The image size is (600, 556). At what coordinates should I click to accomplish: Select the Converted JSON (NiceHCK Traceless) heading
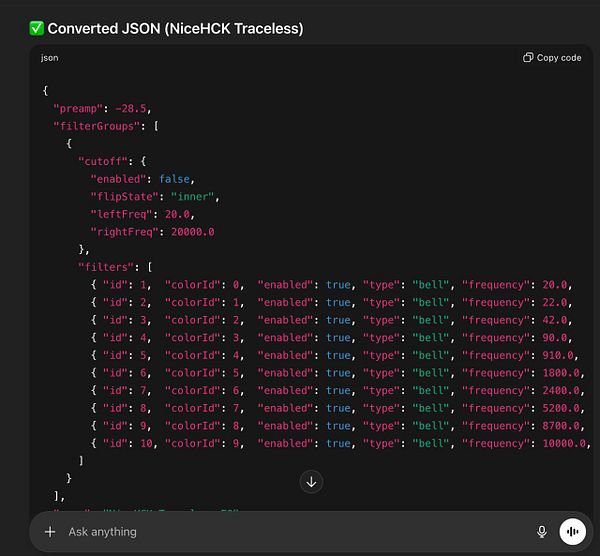pyautogui.click(x=175, y=29)
